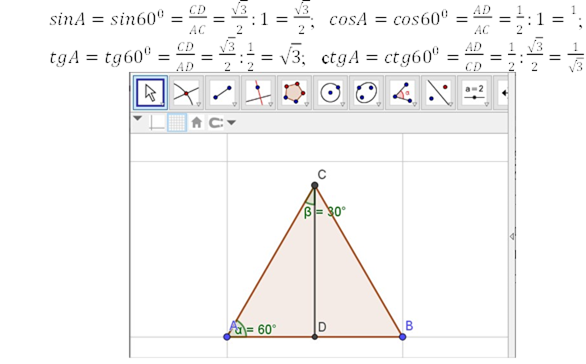Open the point capturing magnet dropdown
This screenshot has height=364, width=586.
tap(222, 123)
